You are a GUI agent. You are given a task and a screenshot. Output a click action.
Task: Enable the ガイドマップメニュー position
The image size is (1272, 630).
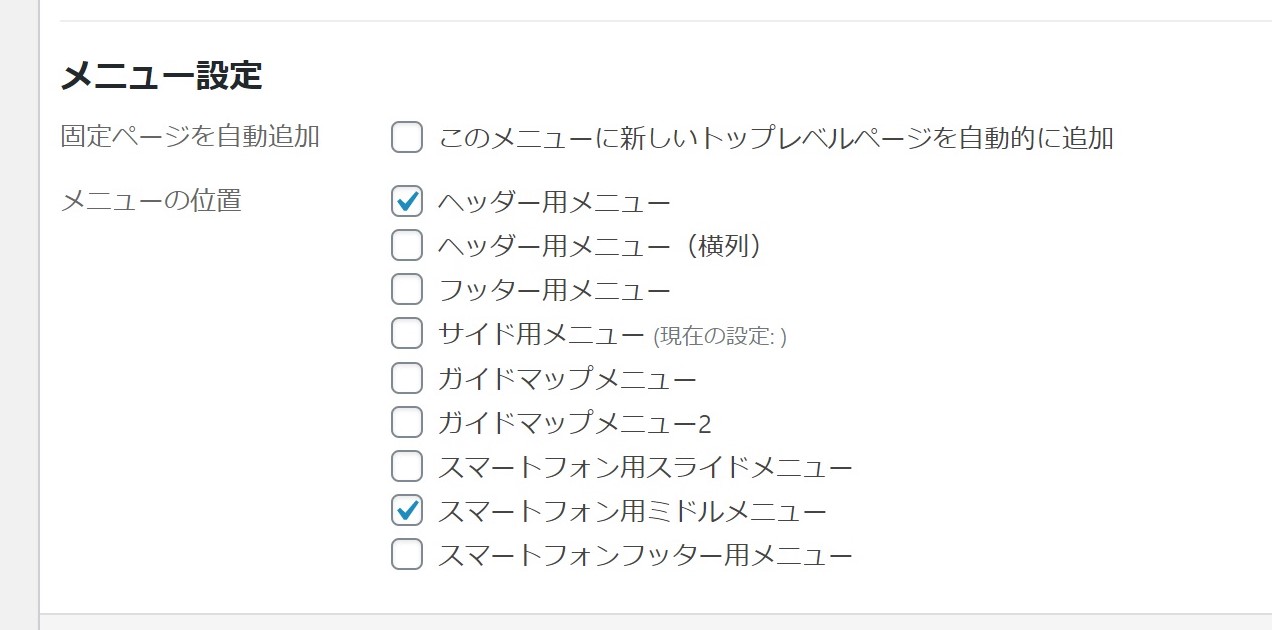click(406, 377)
